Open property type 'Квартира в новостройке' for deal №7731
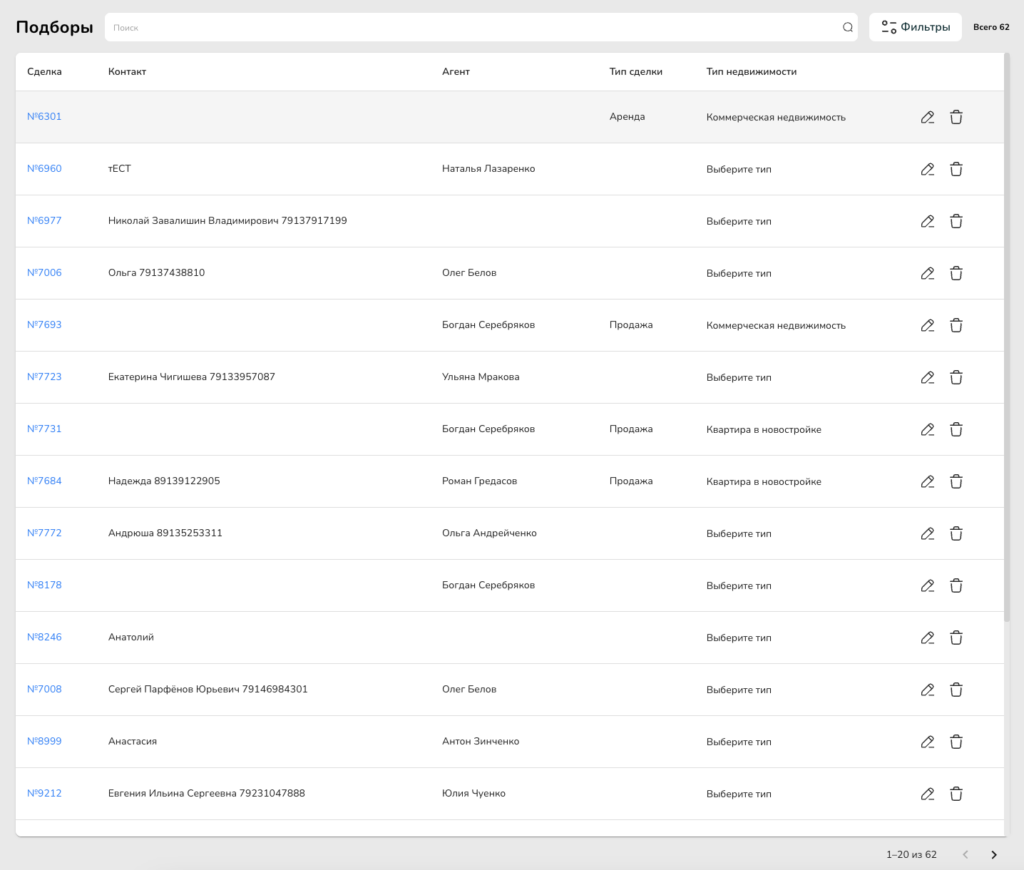Screen dimensions: 1024x870 click(x=763, y=429)
